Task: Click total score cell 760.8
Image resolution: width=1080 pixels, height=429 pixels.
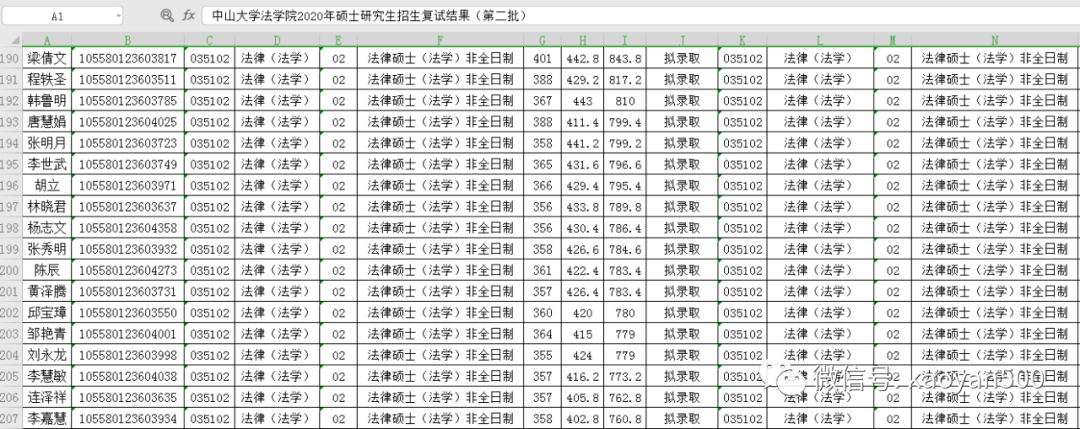Action: [625, 419]
